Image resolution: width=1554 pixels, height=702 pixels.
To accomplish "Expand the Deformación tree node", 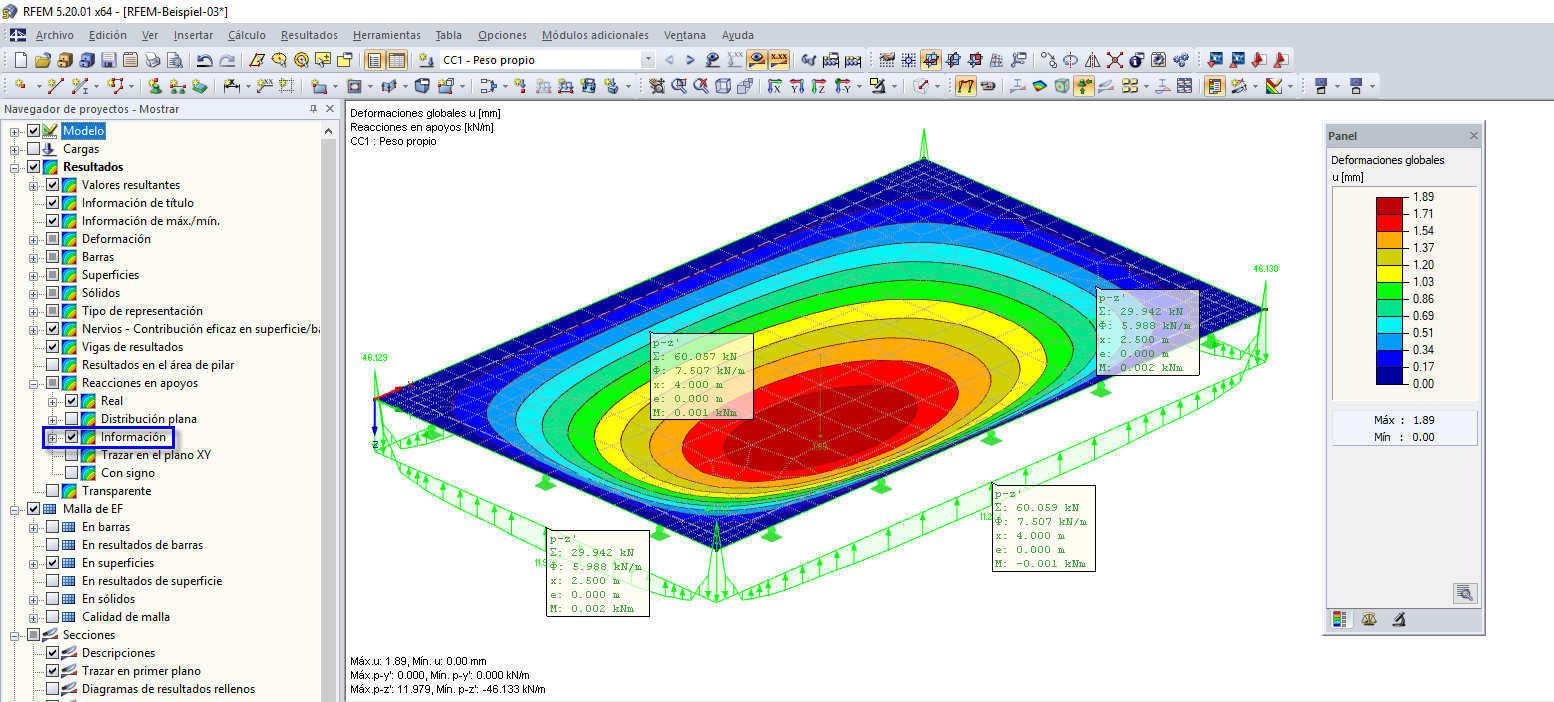I will (x=34, y=239).
